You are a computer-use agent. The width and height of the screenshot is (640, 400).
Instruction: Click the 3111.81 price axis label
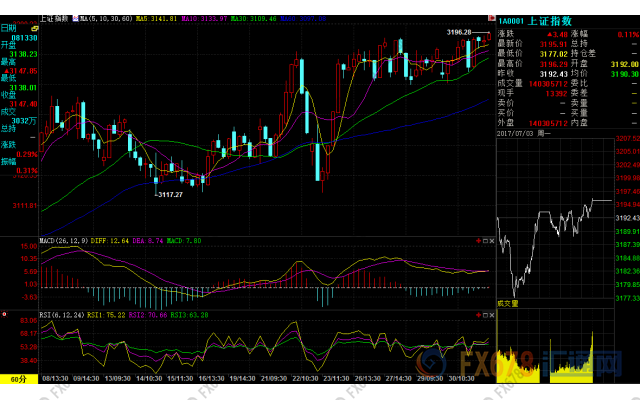point(25,206)
